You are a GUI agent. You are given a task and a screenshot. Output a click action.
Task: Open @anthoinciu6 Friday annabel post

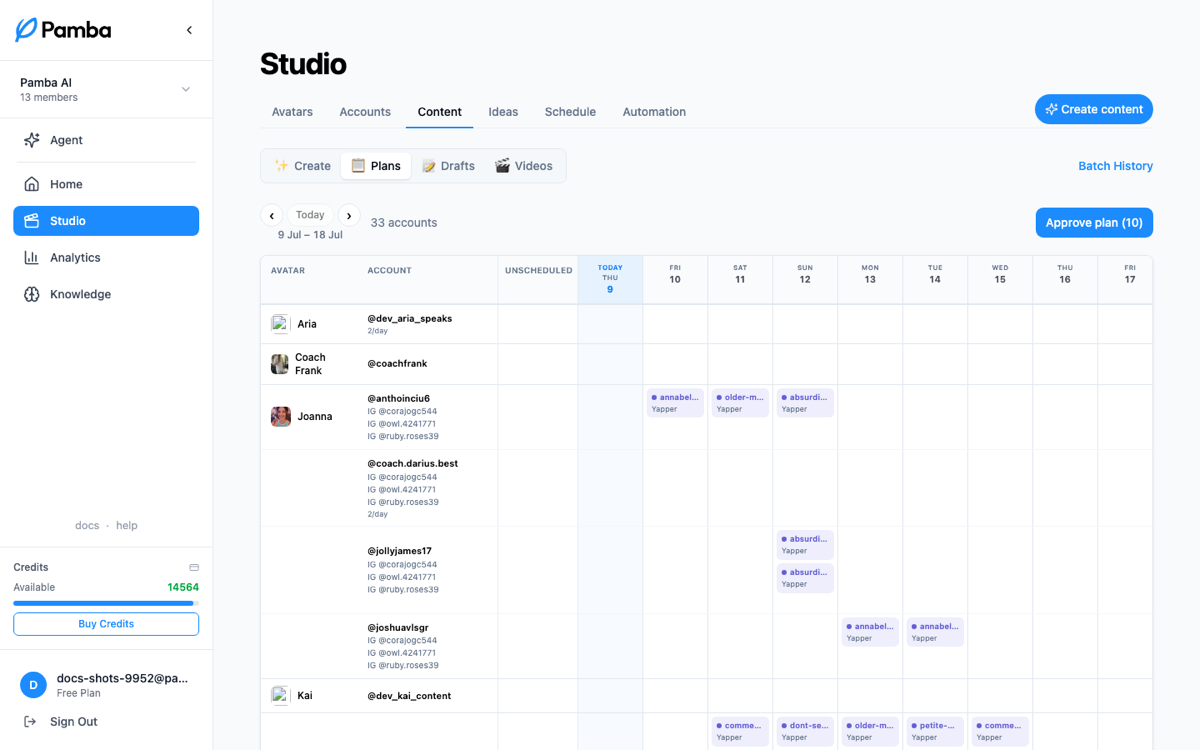coord(675,403)
